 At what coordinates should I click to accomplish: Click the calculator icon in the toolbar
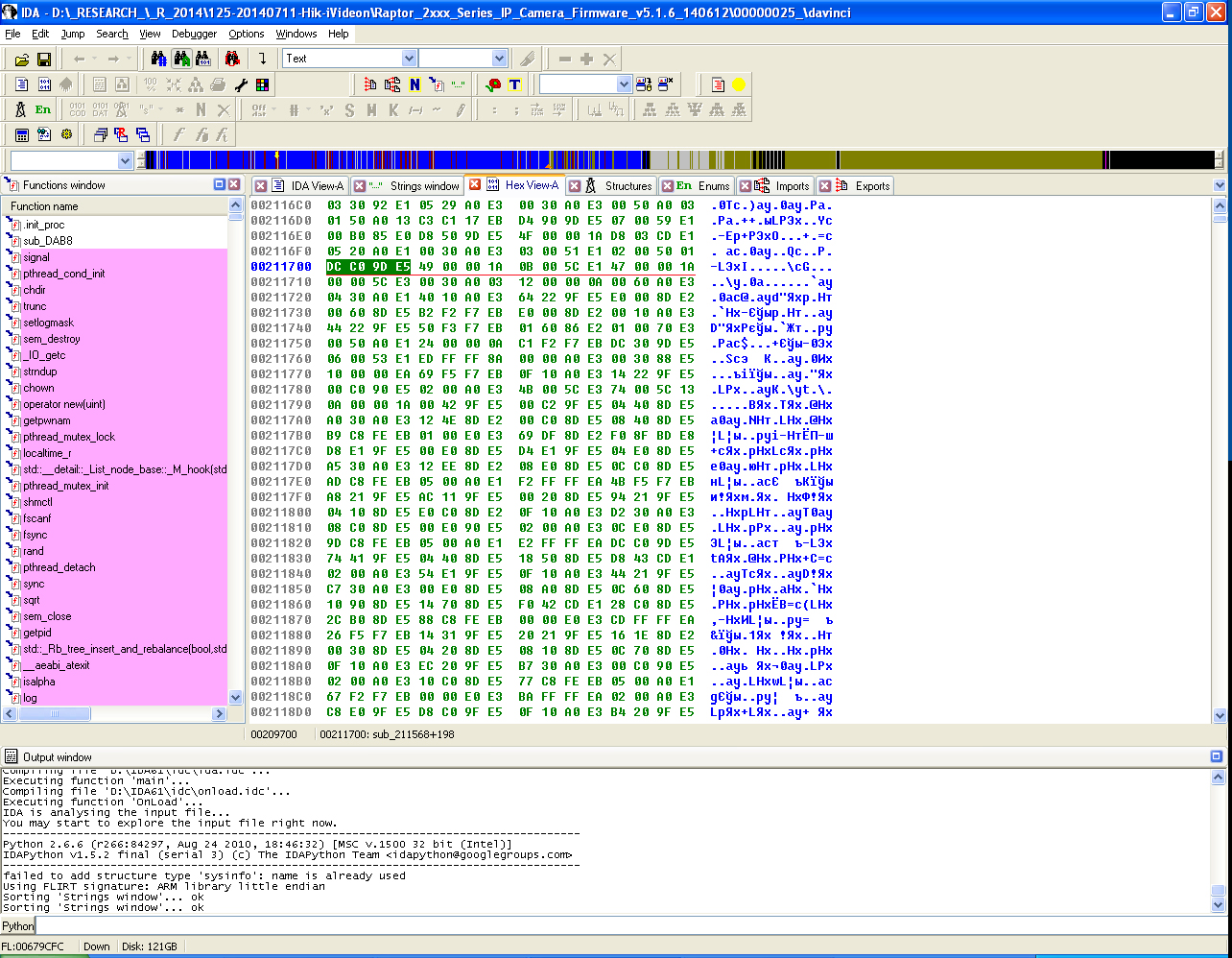(21, 134)
